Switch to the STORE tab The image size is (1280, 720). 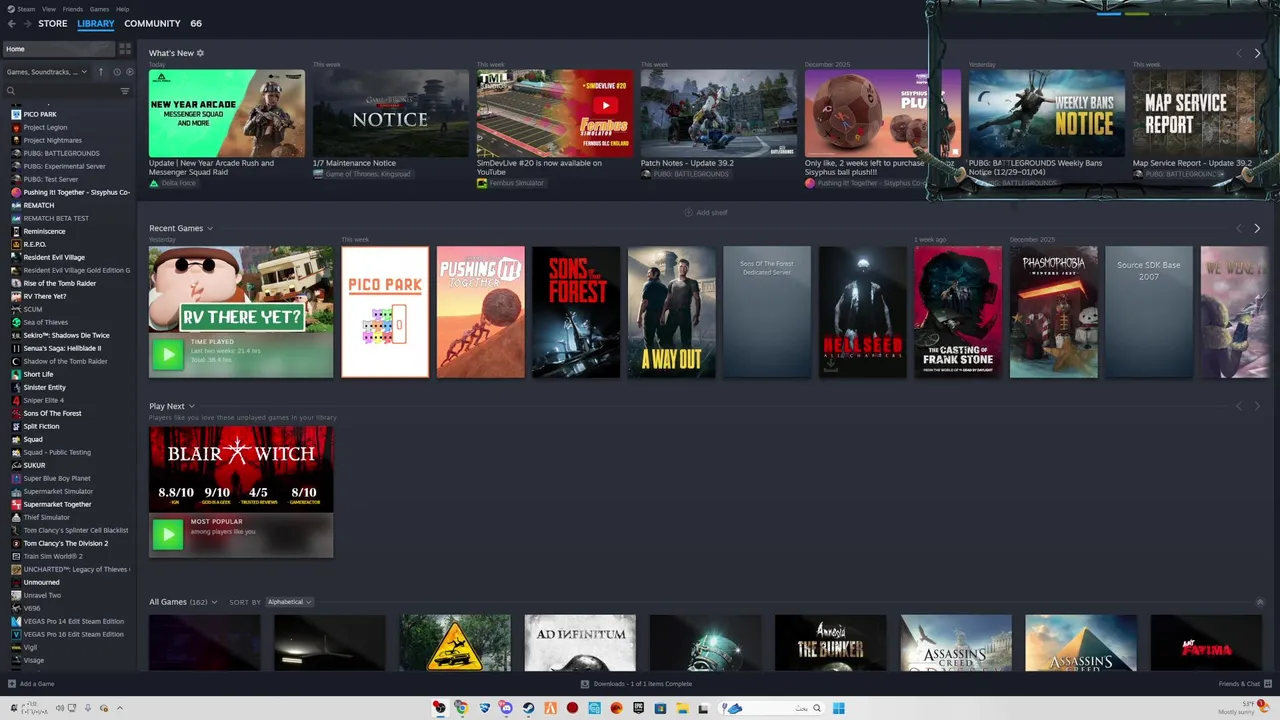coord(53,23)
